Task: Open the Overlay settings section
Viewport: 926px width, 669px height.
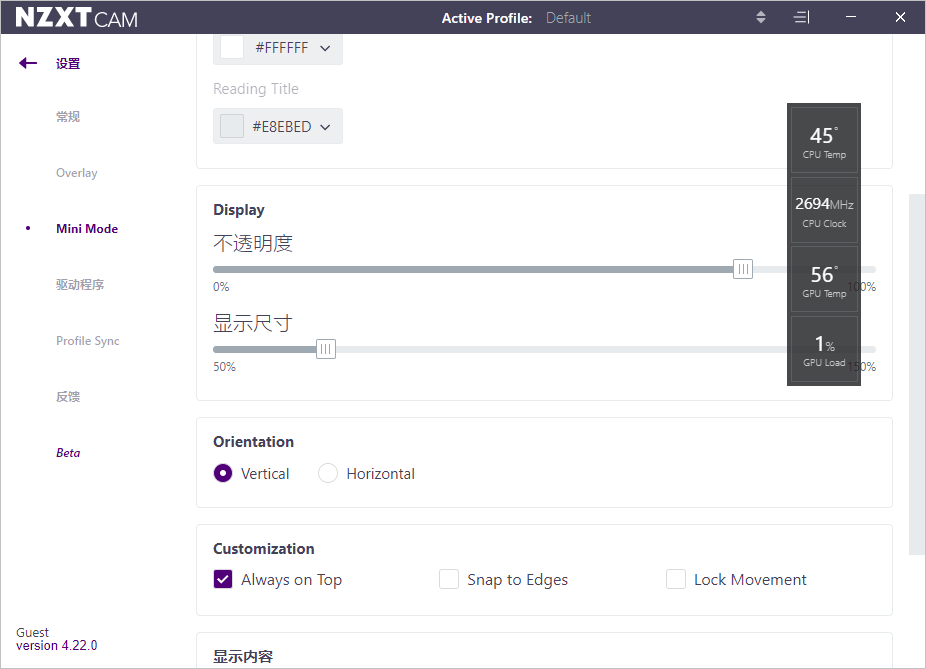Action: [77, 173]
